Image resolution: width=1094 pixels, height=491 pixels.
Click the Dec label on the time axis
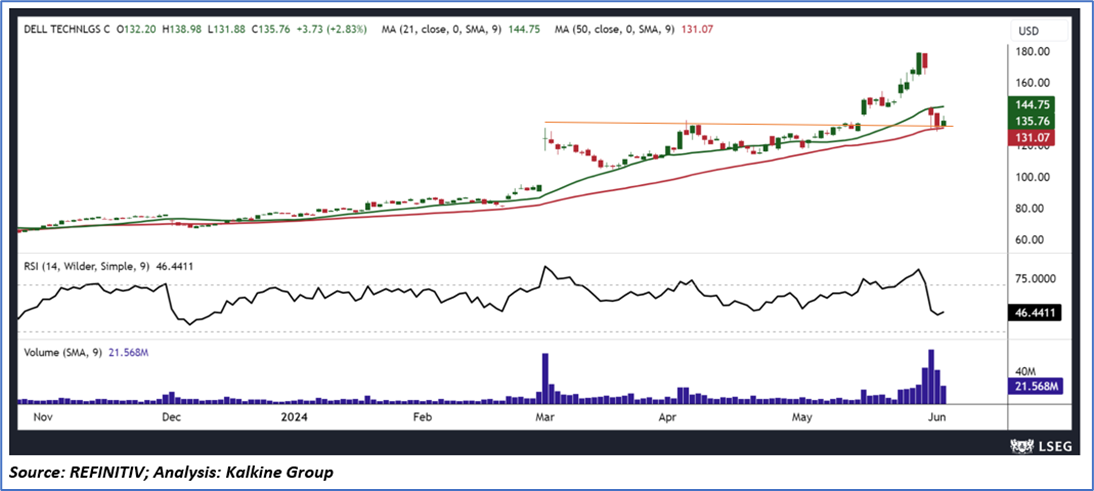tap(171, 418)
